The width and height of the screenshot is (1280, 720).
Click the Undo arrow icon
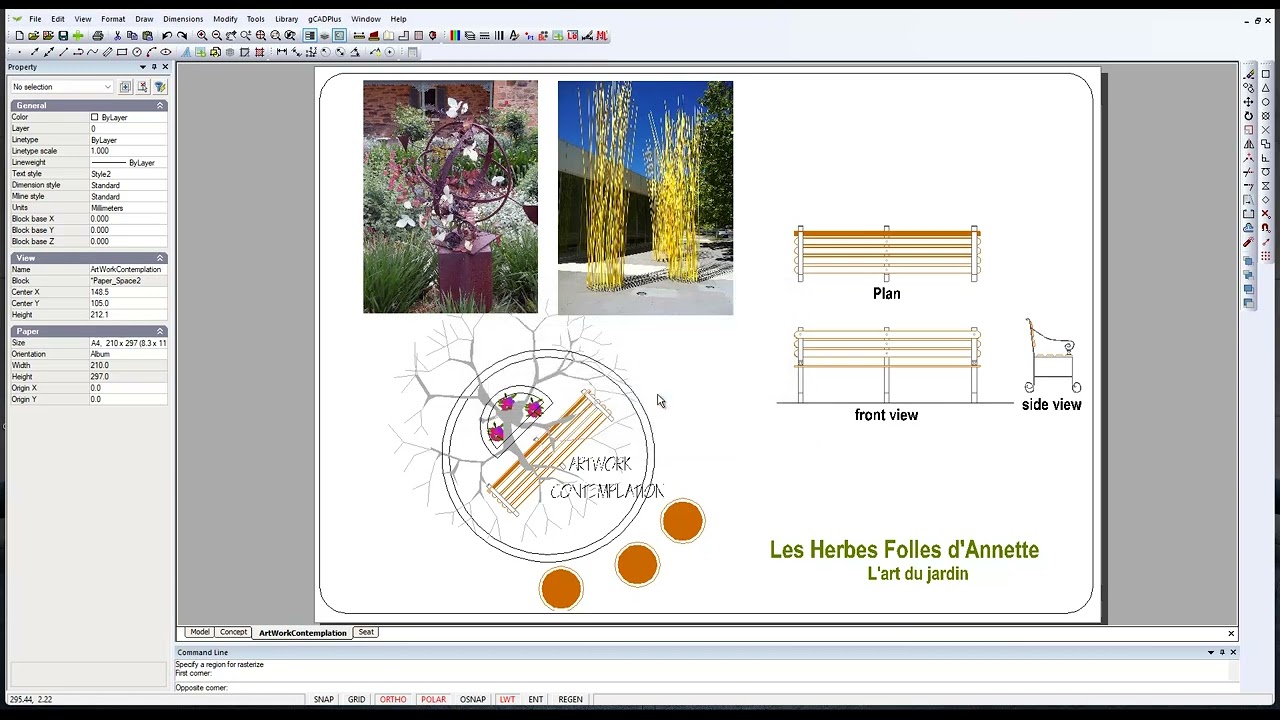[167, 35]
